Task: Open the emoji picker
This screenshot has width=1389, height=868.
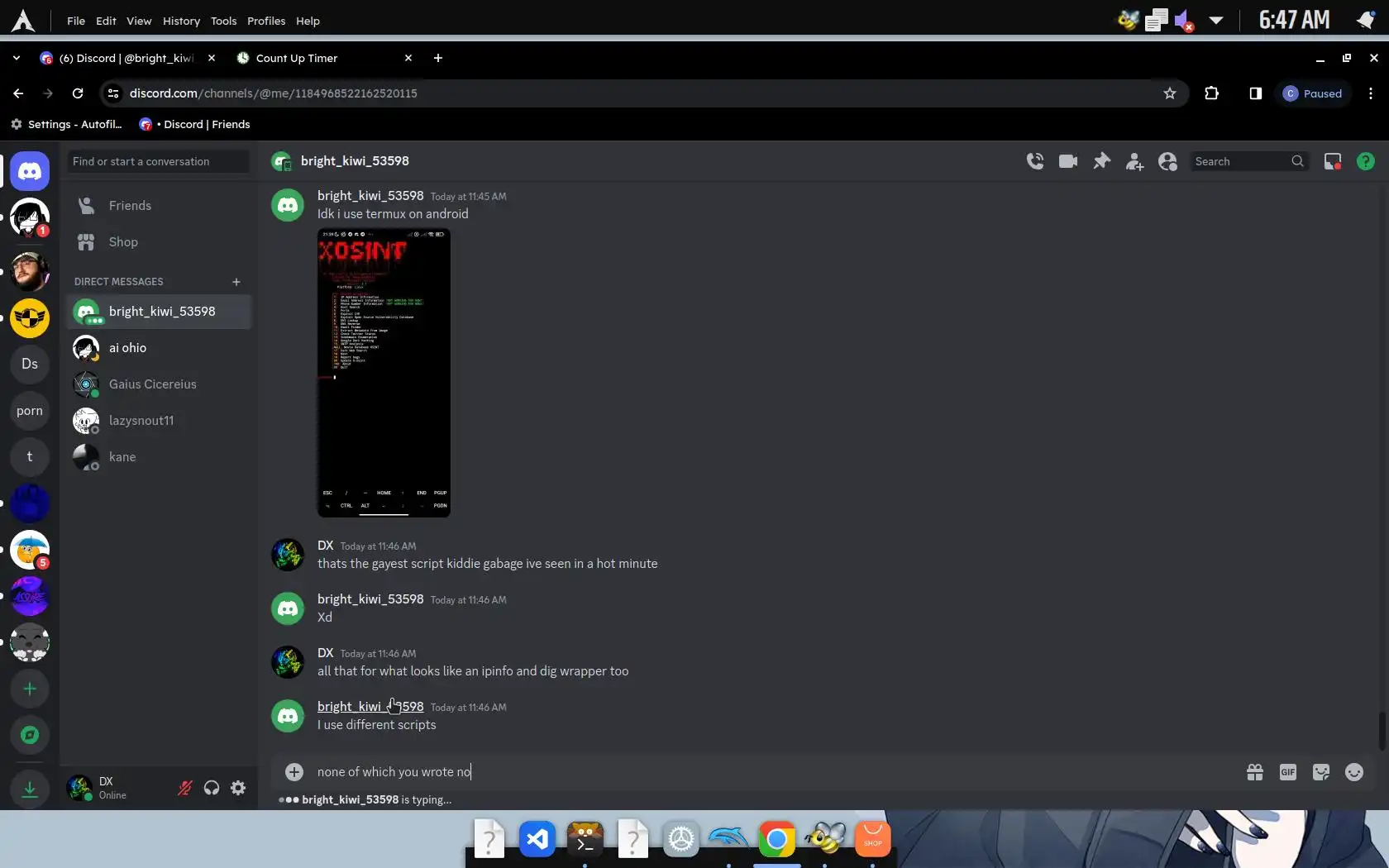Action: [x=1354, y=772]
